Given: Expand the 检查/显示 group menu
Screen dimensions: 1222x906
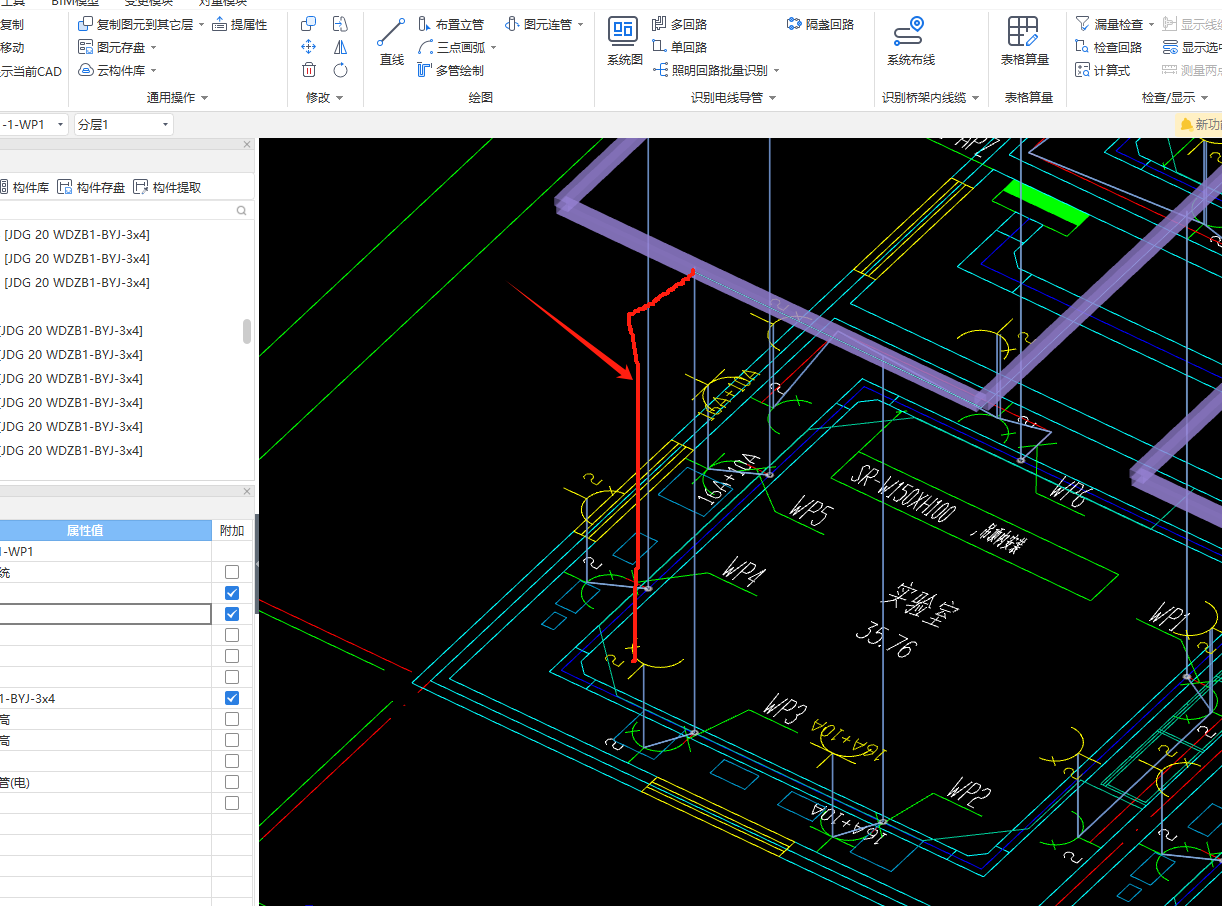Looking at the screenshot, I should point(1205,98).
